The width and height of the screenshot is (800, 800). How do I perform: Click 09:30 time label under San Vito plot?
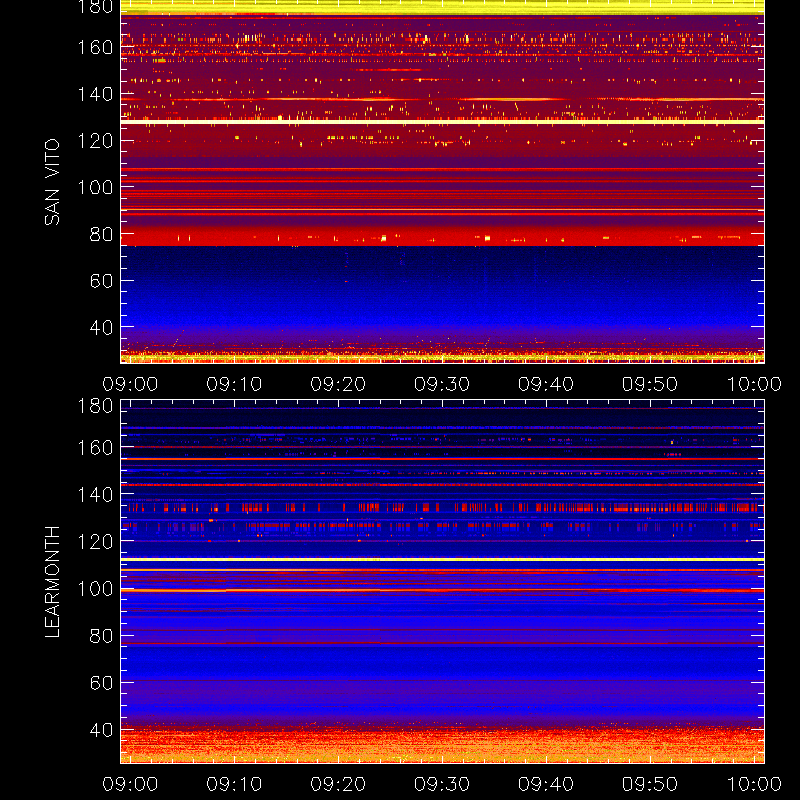(x=442, y=384)
